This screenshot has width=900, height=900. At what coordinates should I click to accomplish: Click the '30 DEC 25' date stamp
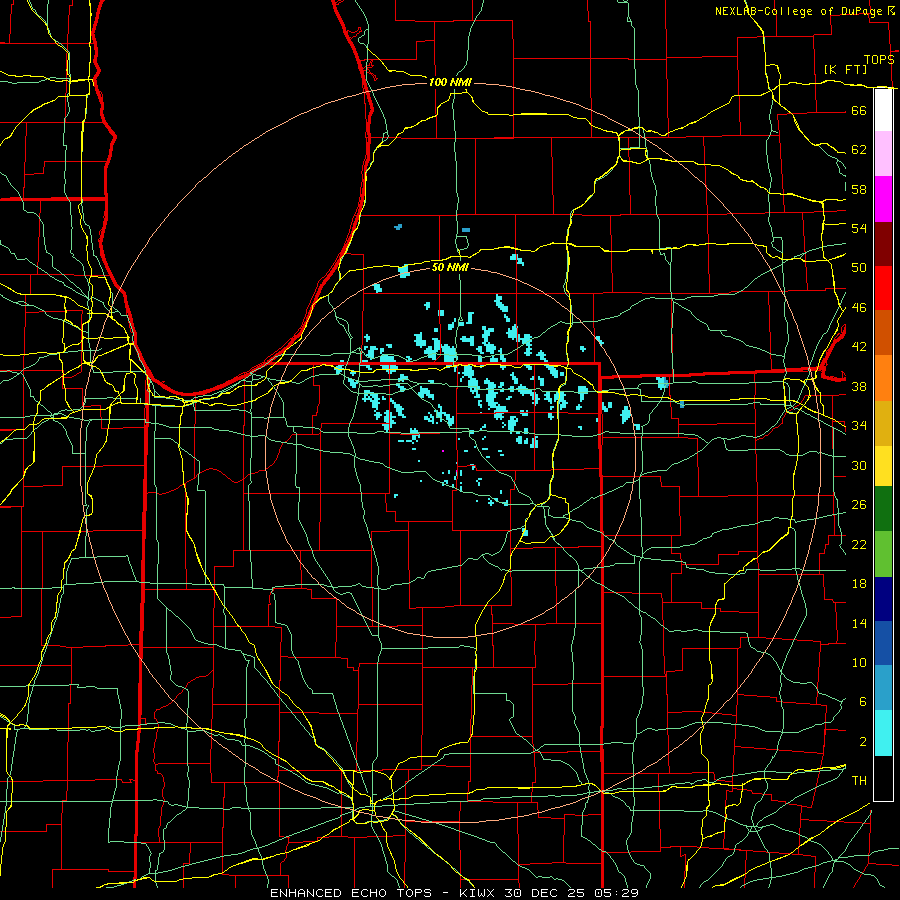545,893
